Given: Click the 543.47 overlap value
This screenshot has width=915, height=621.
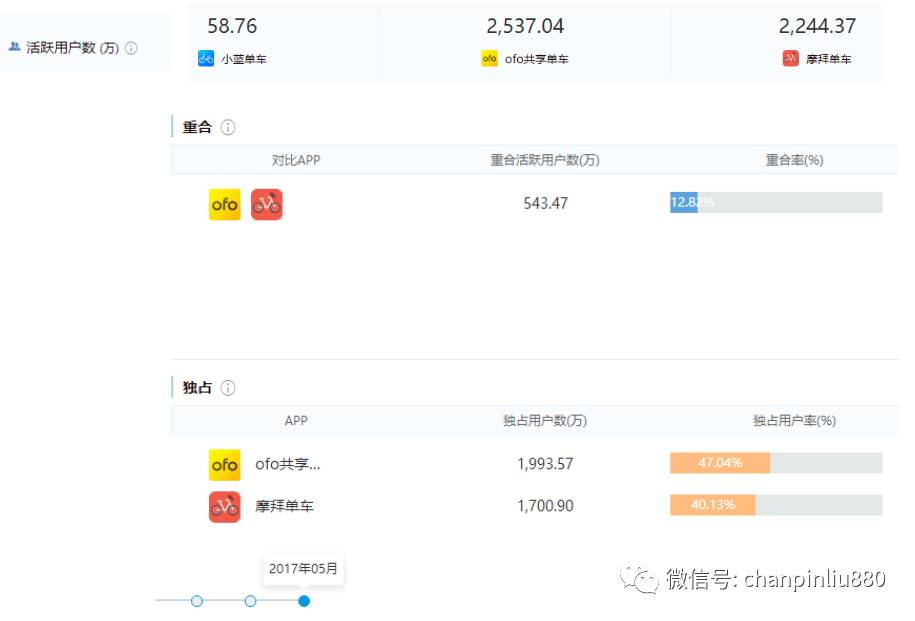Looking at the screenshot, I should coord(546,203).
